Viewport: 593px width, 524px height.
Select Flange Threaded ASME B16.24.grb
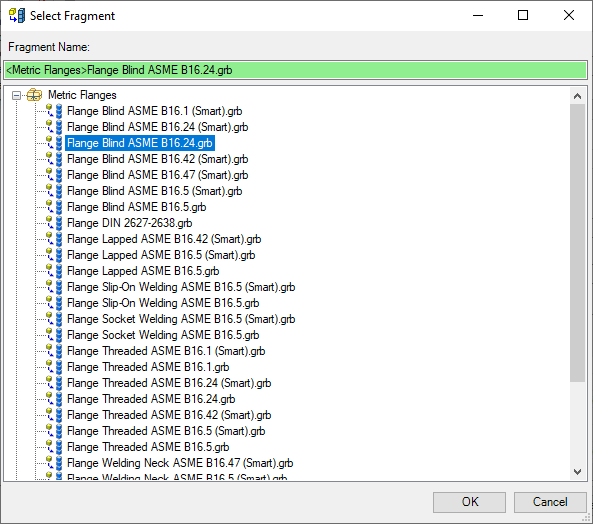[x=151, y=399]
